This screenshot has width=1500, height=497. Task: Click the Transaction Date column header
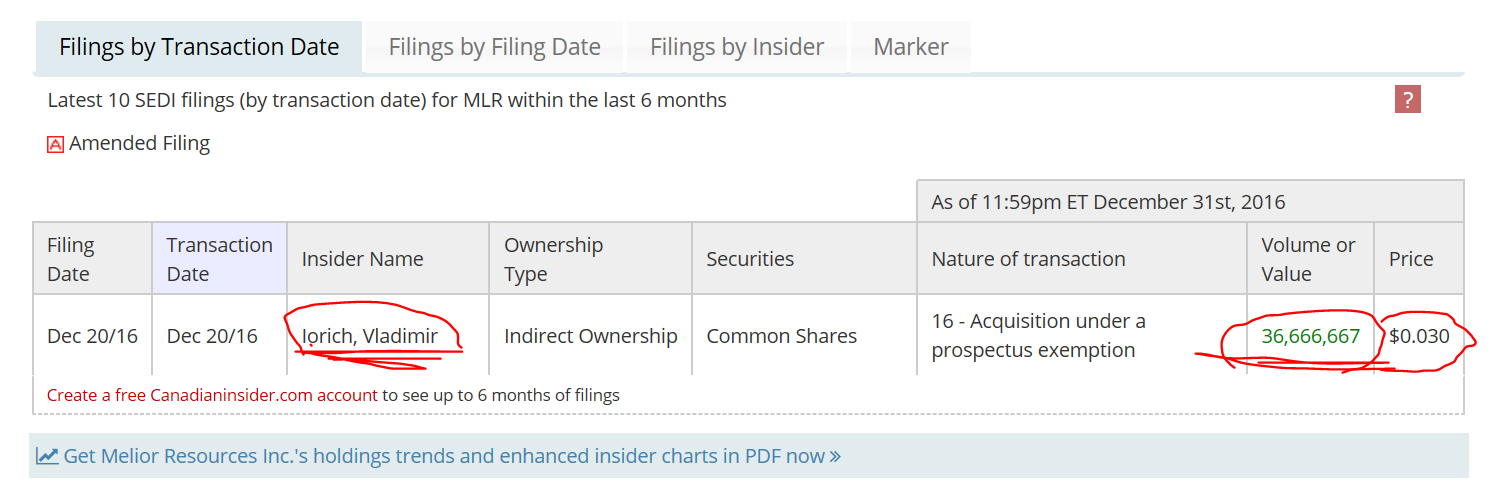coord(219,259)
